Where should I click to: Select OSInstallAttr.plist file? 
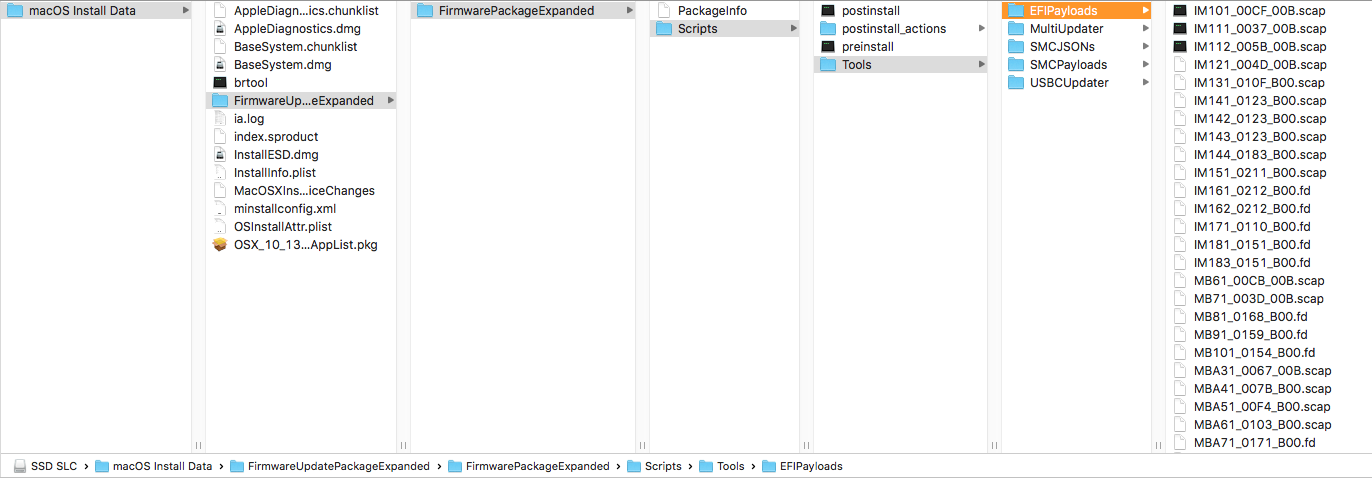coord(283,227)
